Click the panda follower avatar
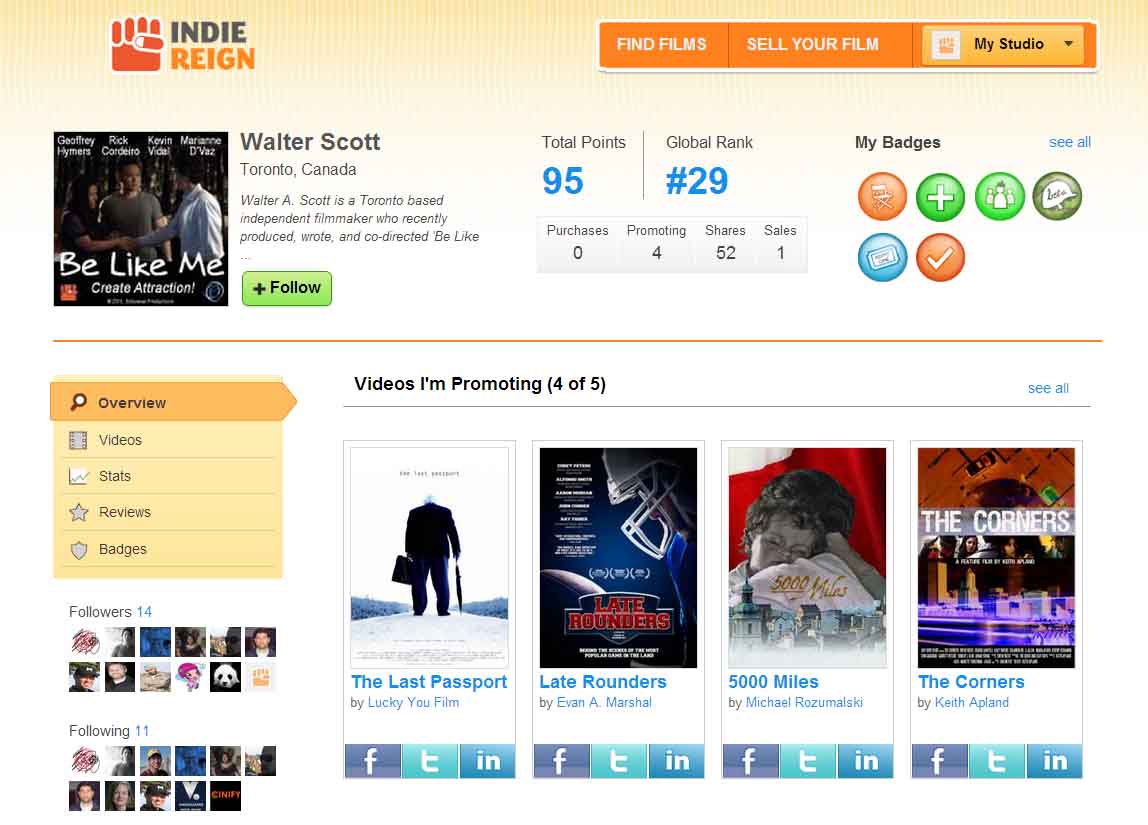Screen dimensions: 1148x825 225,677
